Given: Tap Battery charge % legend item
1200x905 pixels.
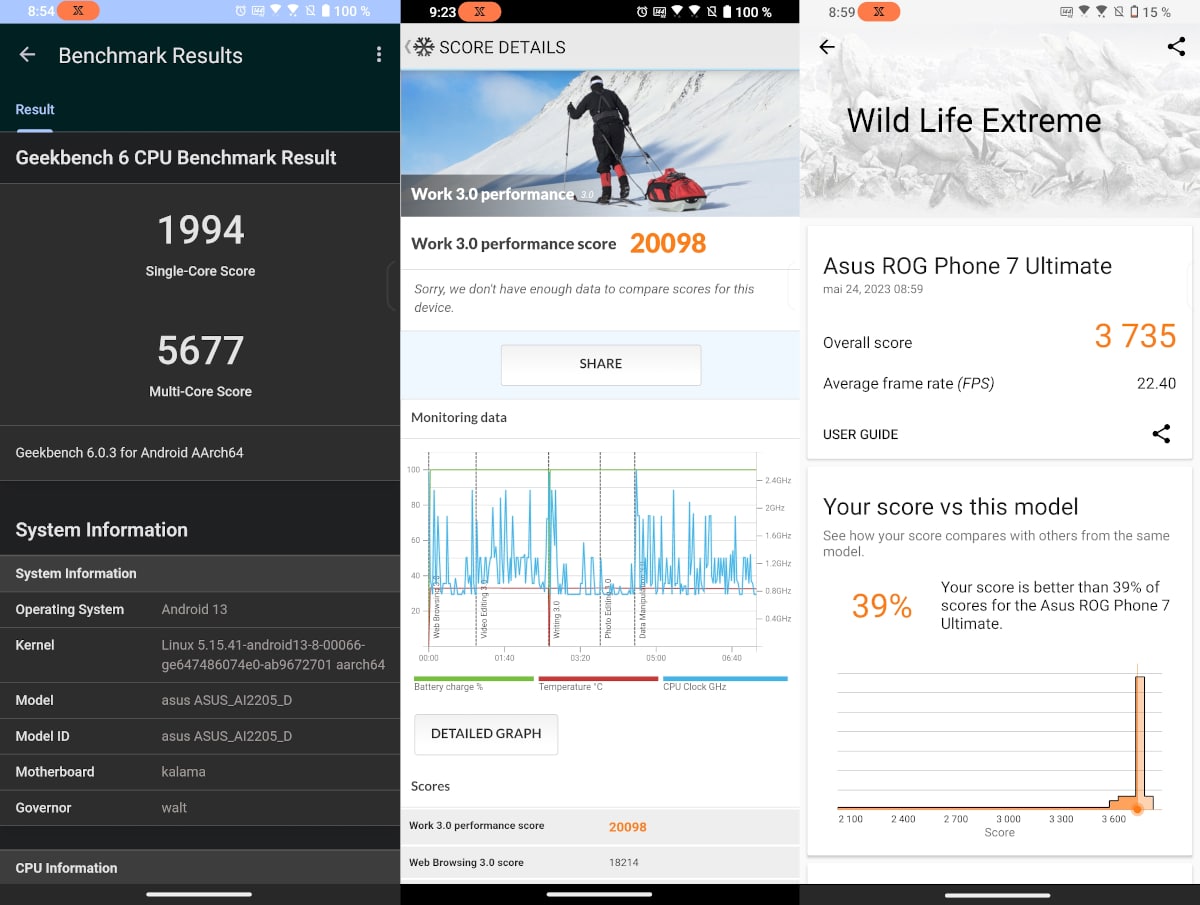Looking at the screenshot, I should [473, 684].
